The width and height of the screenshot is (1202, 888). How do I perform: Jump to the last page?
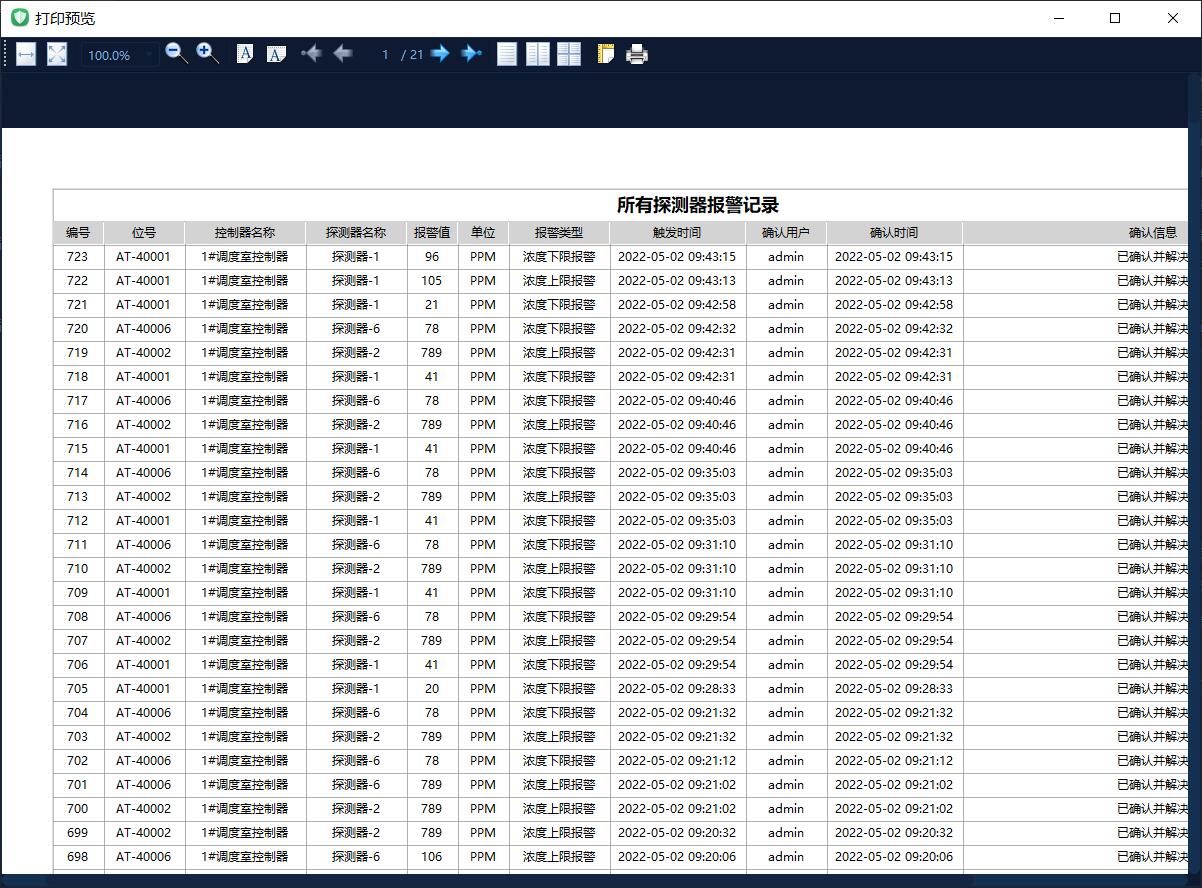pos(471,54)
